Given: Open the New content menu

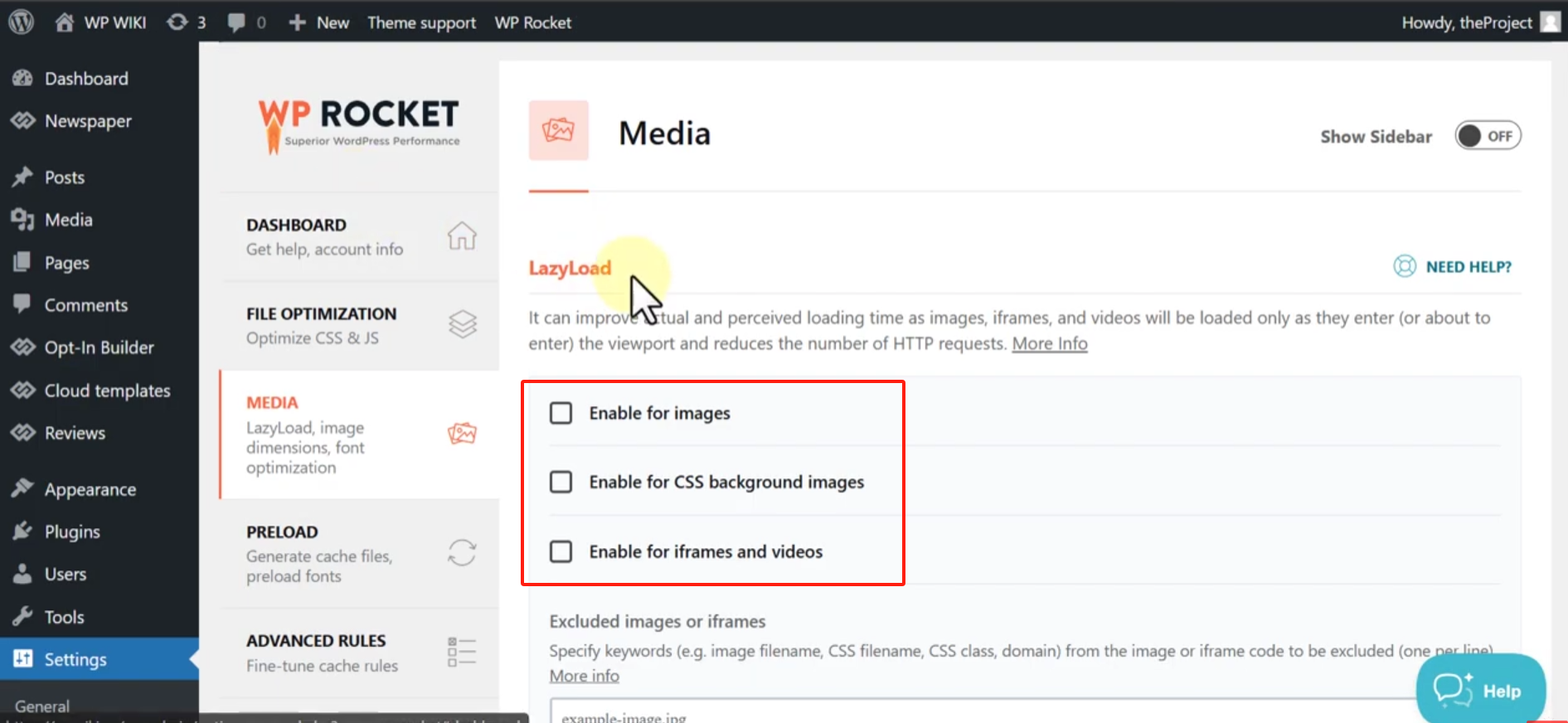Looking at the screenshot, I should tap(319, 22).
